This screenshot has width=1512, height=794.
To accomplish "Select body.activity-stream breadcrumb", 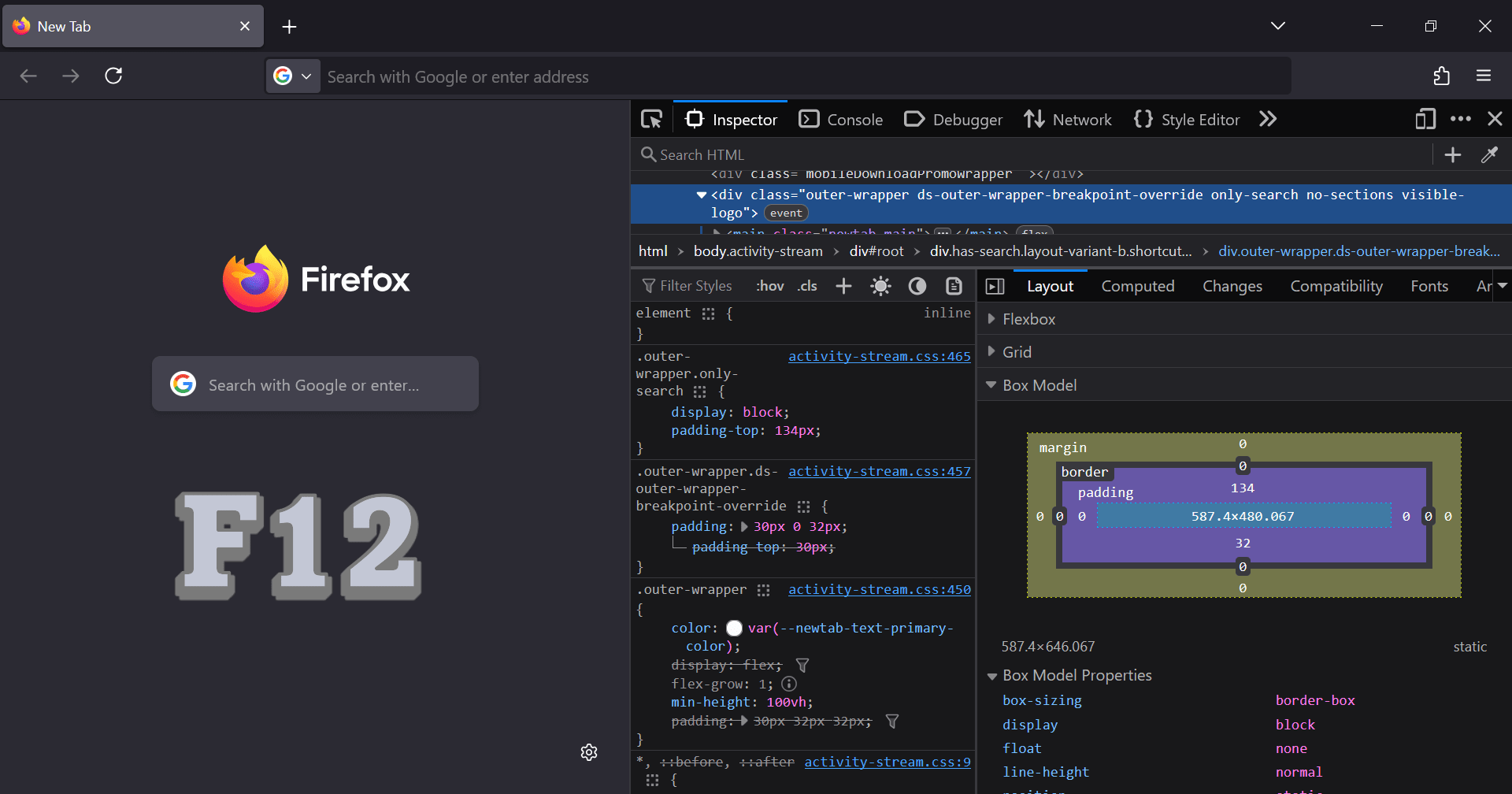I will click(758, 251).
